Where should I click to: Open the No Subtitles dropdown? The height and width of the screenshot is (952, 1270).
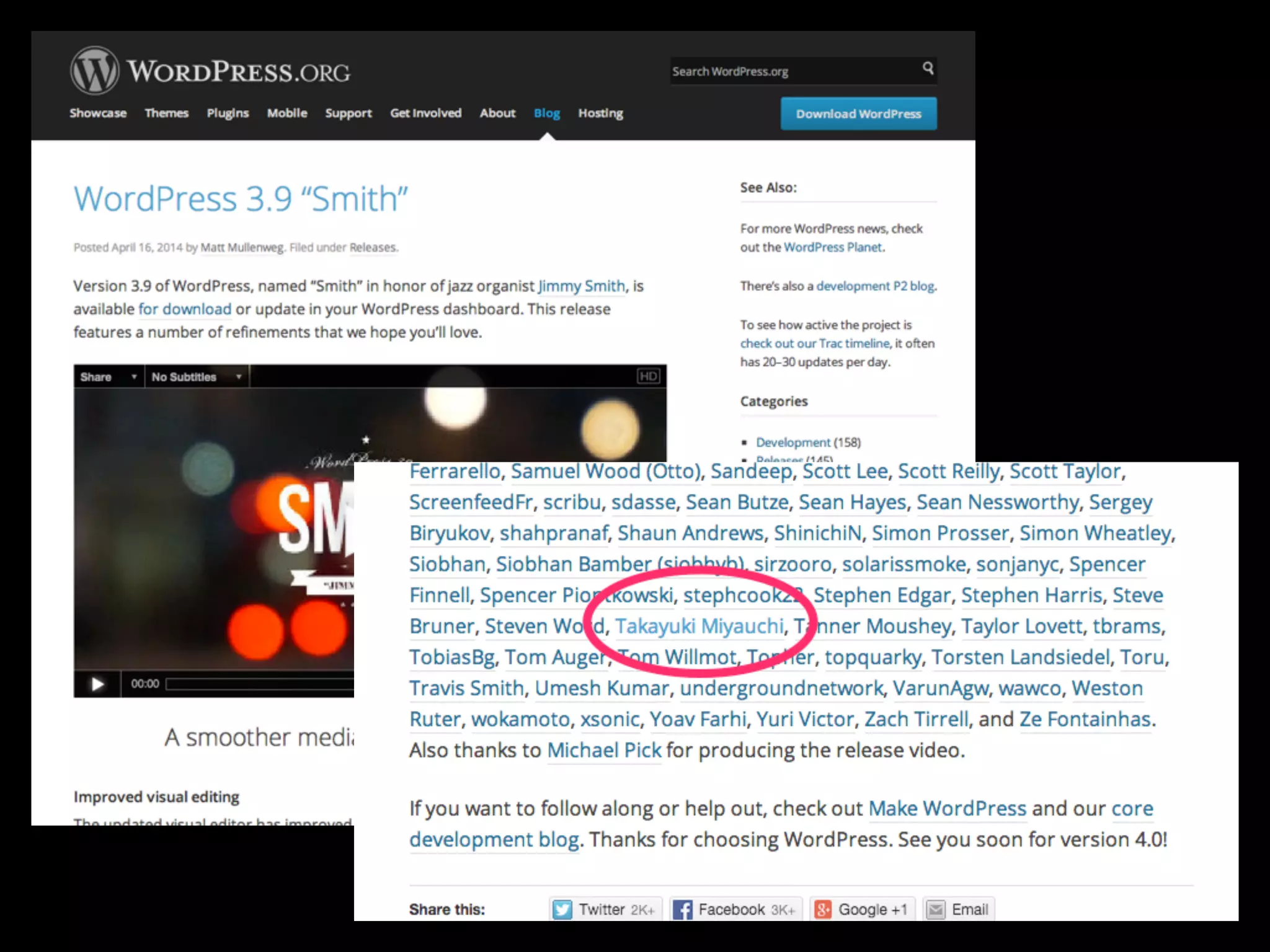coord(197,377)
